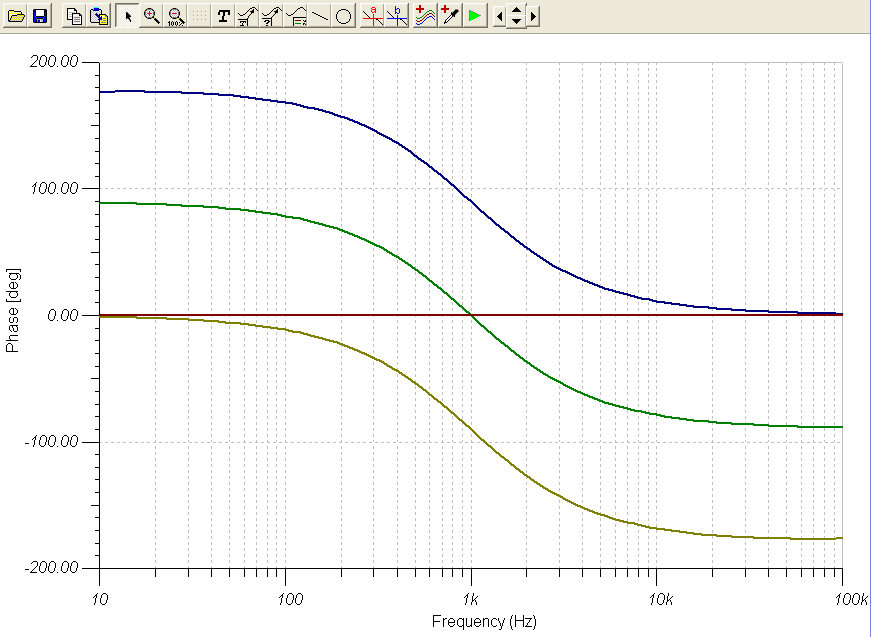Select the Text annotation tool
This screenshot has width=871, height=637.
point(223,16)
